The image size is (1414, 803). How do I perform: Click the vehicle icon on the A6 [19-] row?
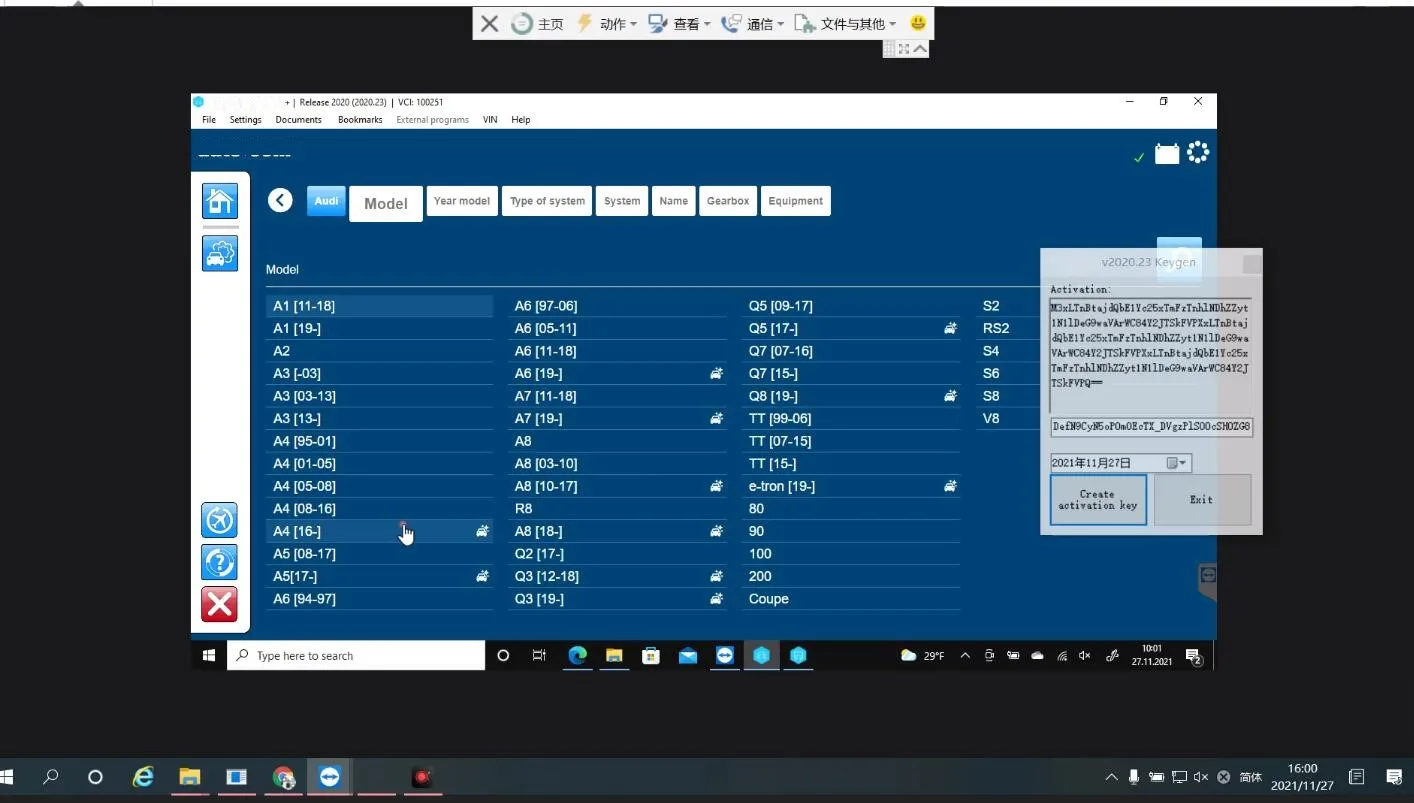[716, 373]
